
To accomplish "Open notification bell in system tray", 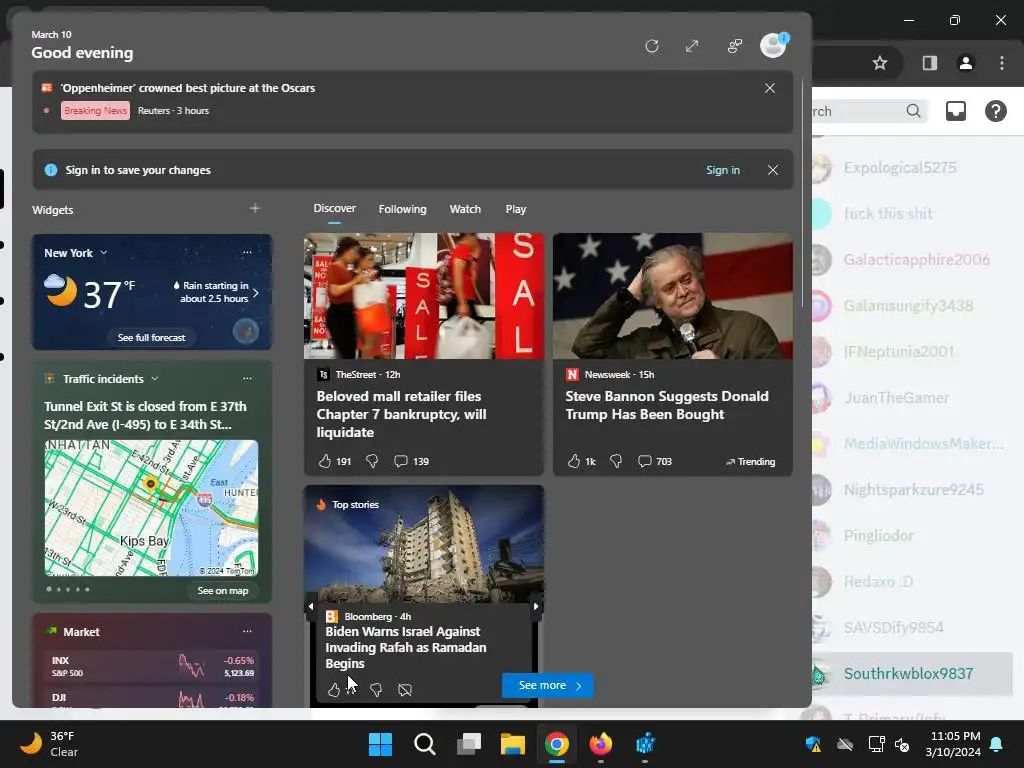I will [x=997, y=744].
